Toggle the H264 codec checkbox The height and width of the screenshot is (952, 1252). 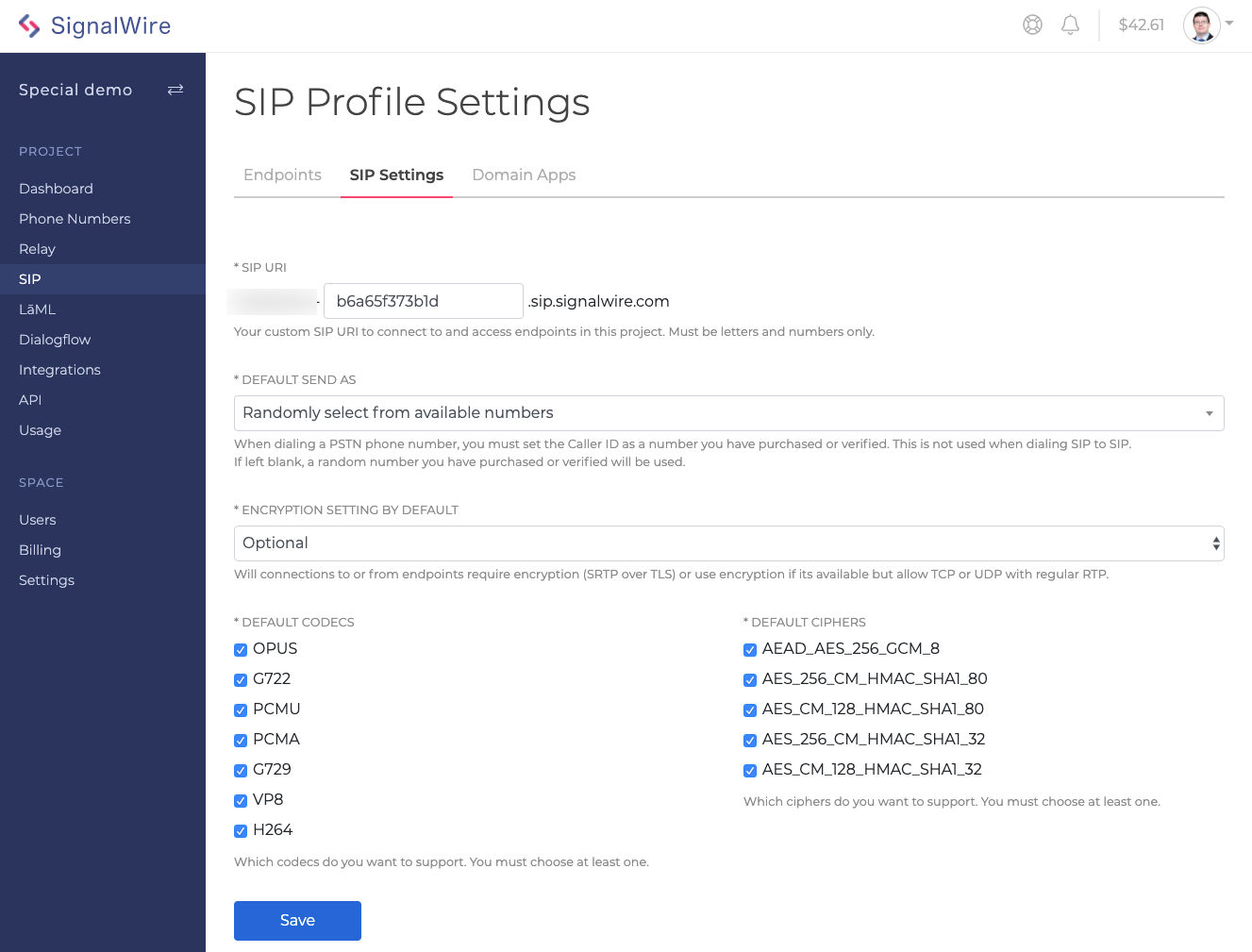pos(241,831)
